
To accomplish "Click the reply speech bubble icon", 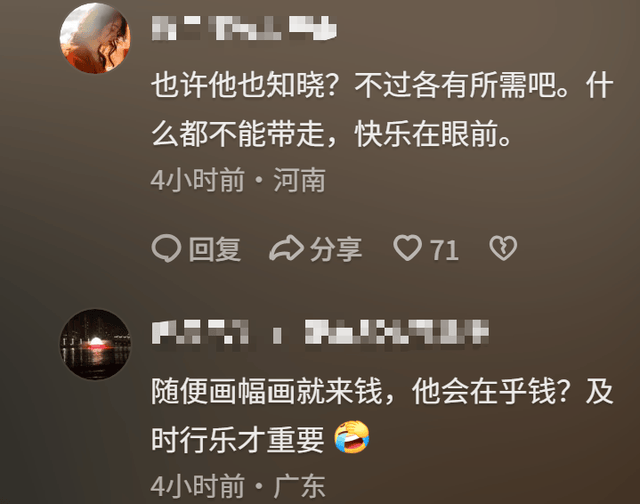I will tap(166, 248).
